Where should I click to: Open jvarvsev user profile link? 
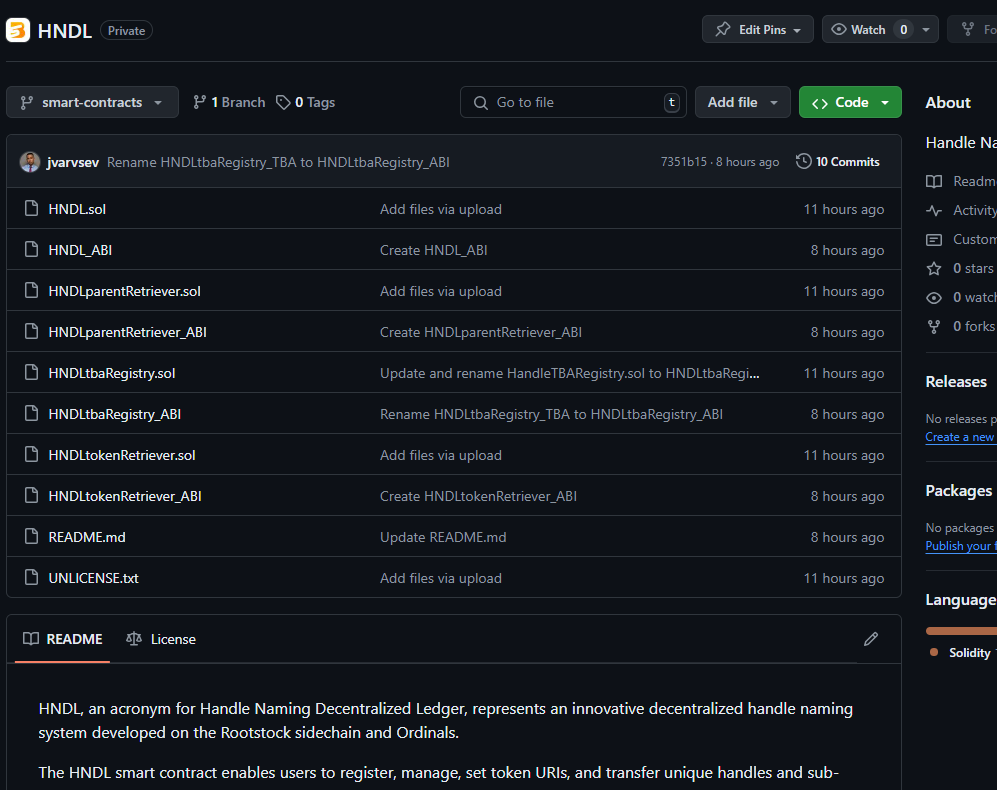72,162
